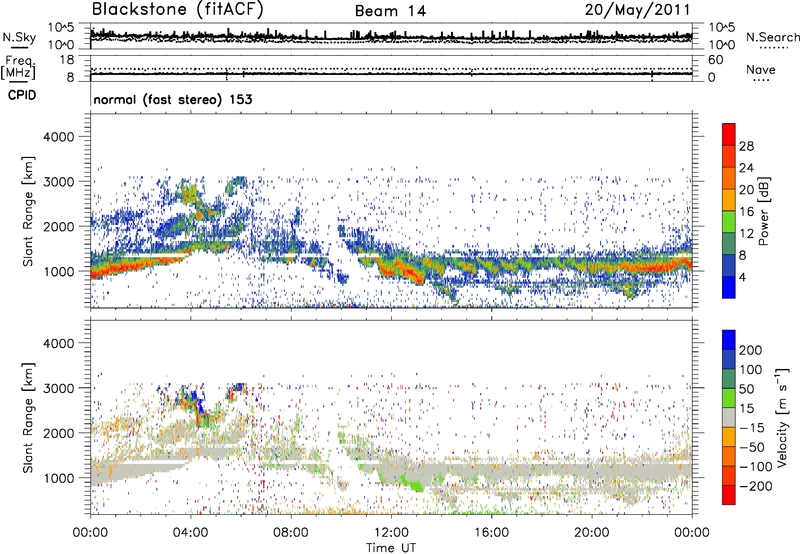The width and height of the screenshot is (800, 554).
Task: Click the 'N.Sky' legend label
Action: pyautogui.click(x=19, y=37)
